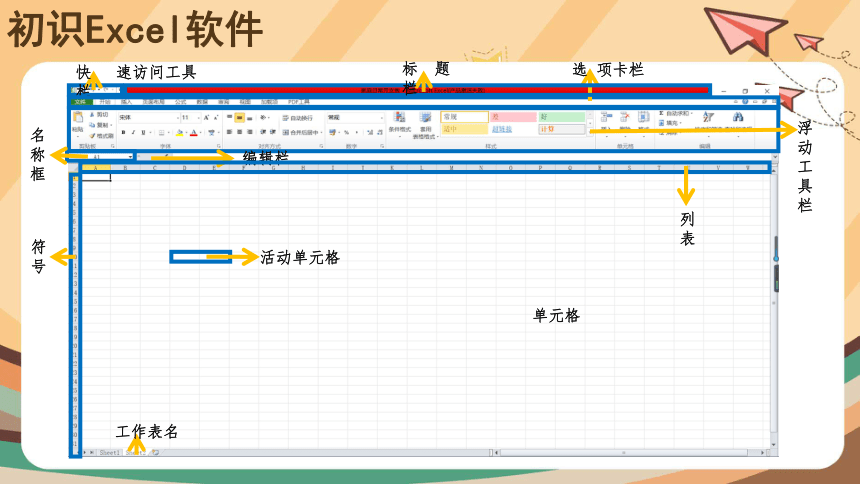
Task: Click the Accounting Number Format icon
Action: (x=332, y=132)
